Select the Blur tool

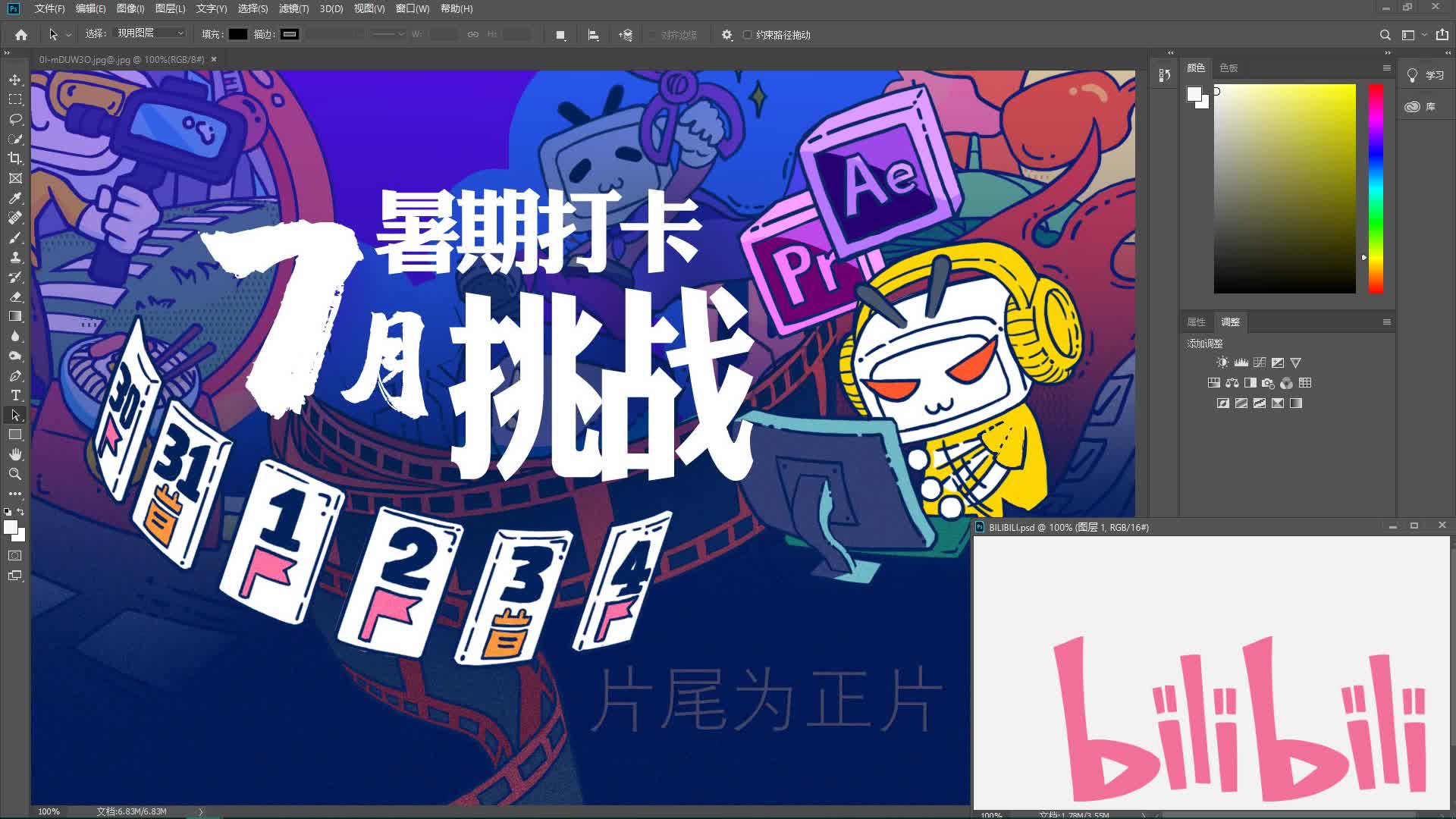pos(15,336)
